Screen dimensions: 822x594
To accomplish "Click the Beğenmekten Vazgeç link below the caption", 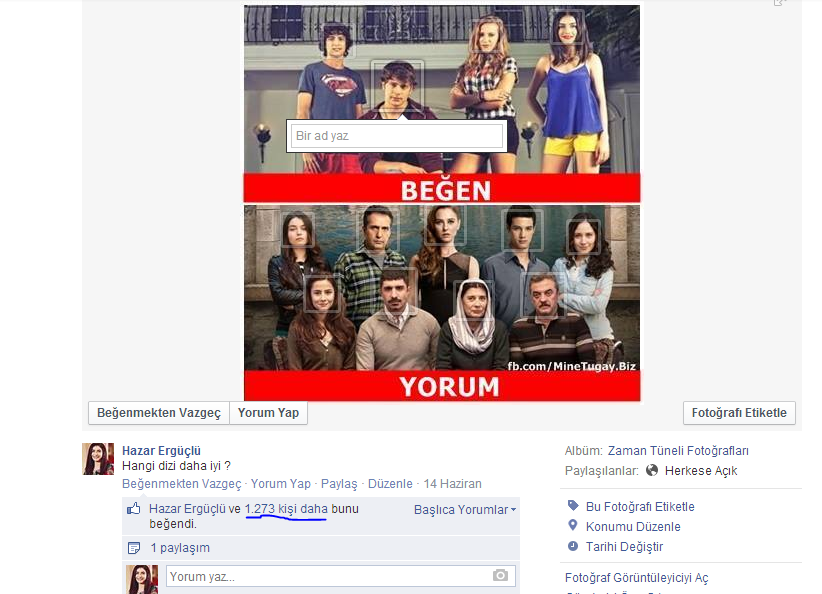I will pyautogui.click(x=182, y=484).
